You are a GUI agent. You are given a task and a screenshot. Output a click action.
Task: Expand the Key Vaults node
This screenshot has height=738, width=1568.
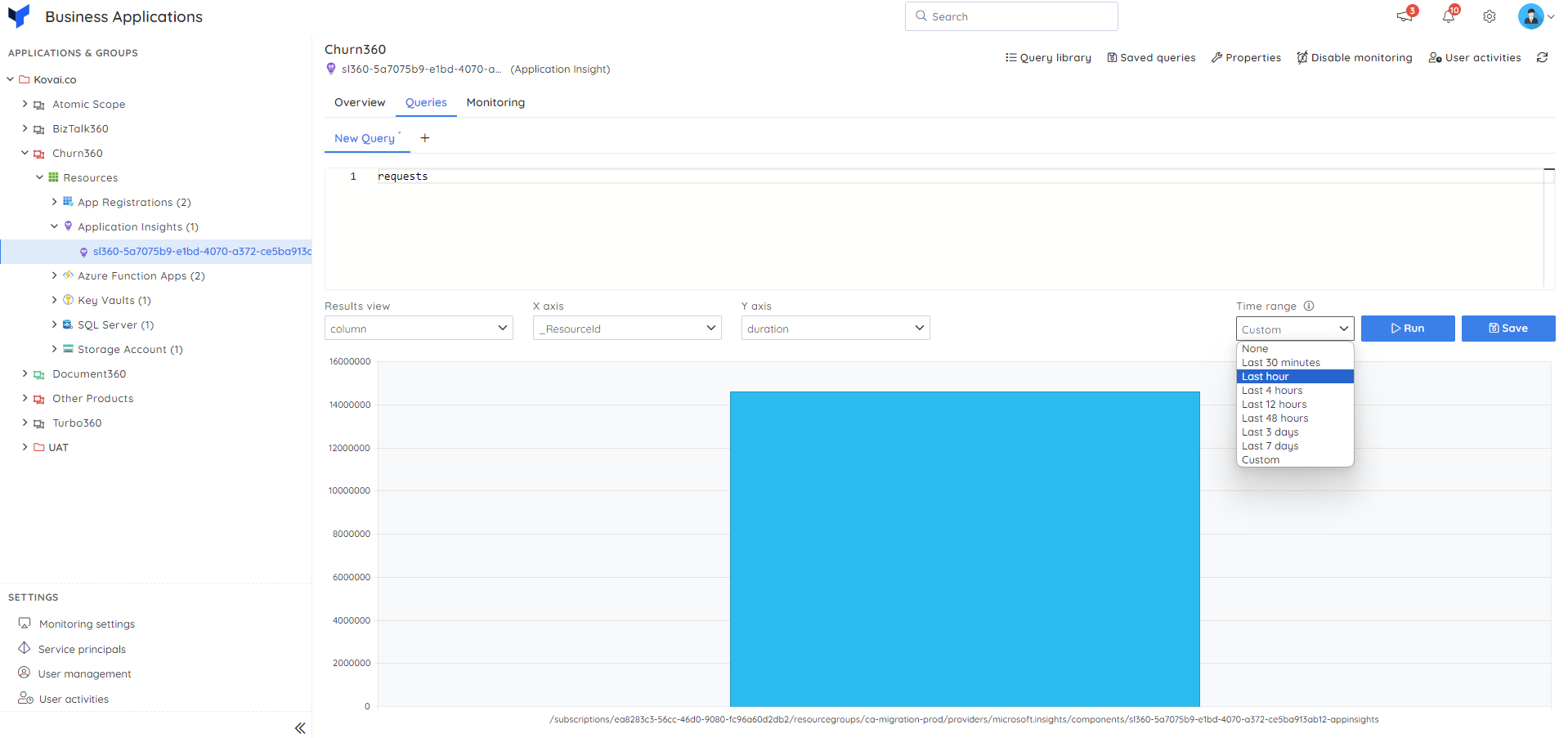54,300
